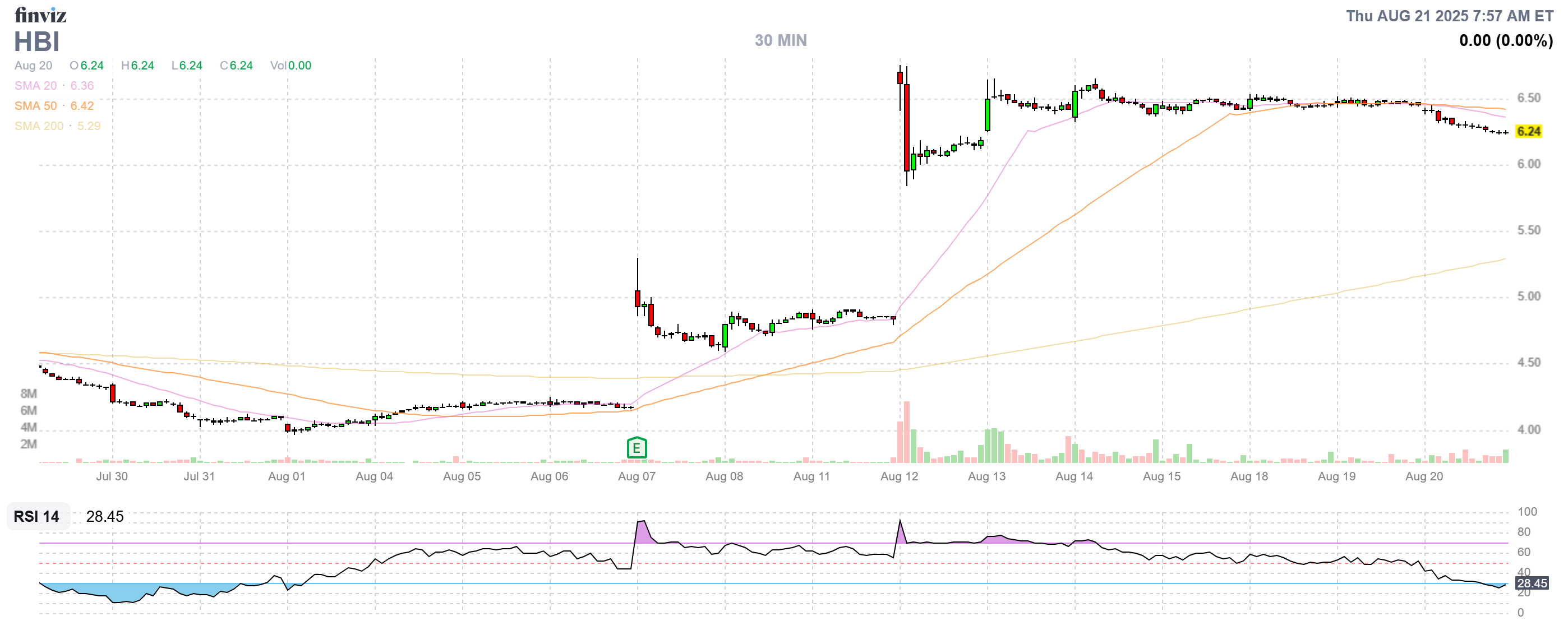Click the chart date-time stamp in the header

1449,16
